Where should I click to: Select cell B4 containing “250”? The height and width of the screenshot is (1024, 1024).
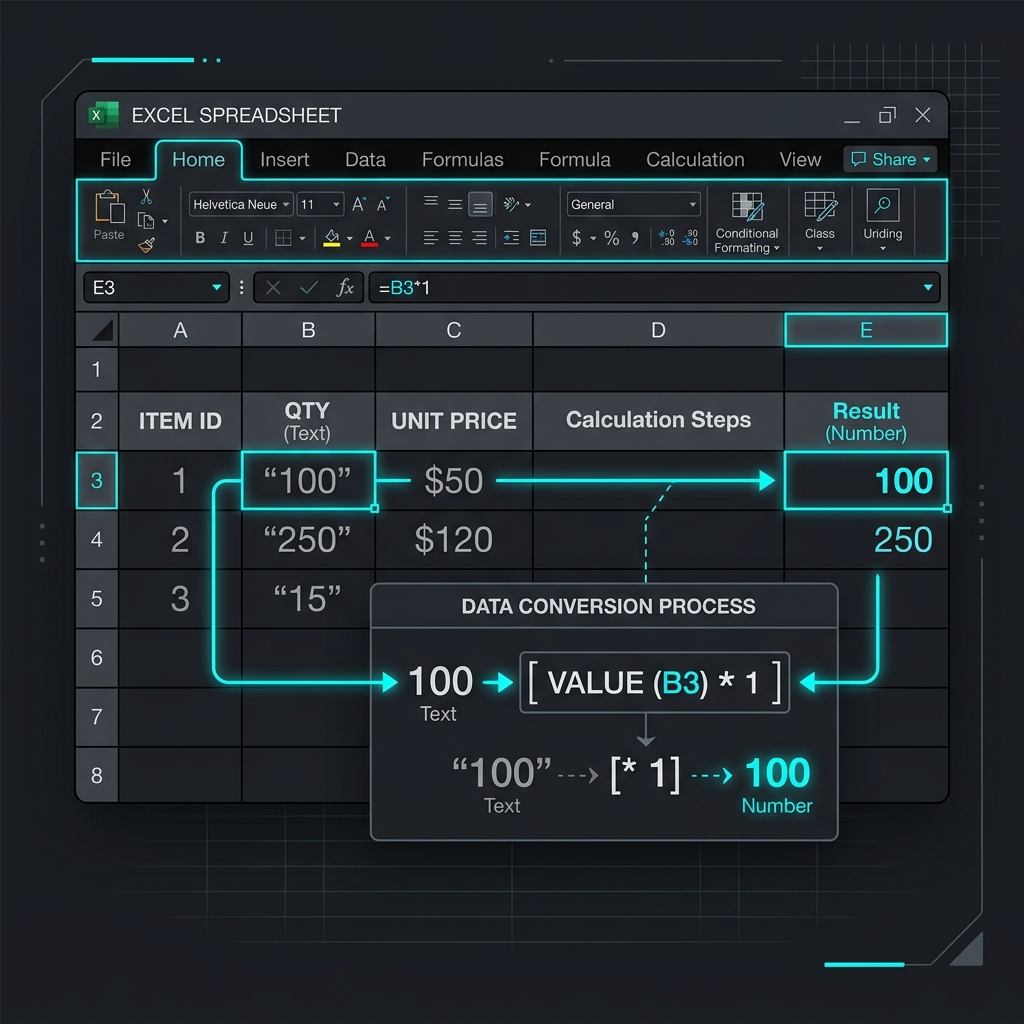[308, 539]
